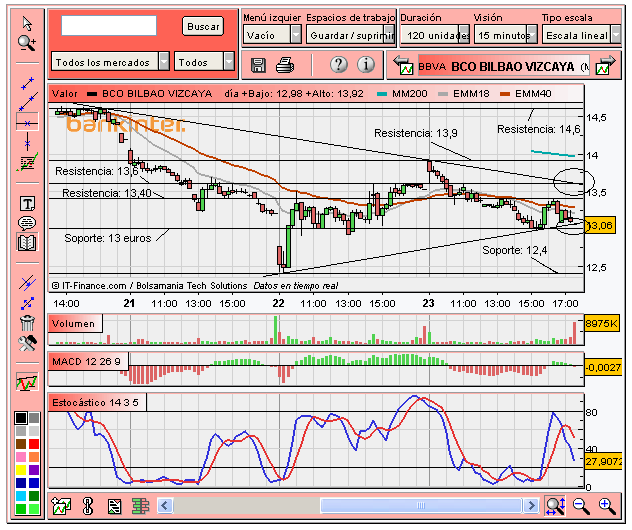Open the Todos los mercados dropdown
Image resolution: width=632 pixels, height=530 pixels.
pyautogui.click(x=110, y=62)
